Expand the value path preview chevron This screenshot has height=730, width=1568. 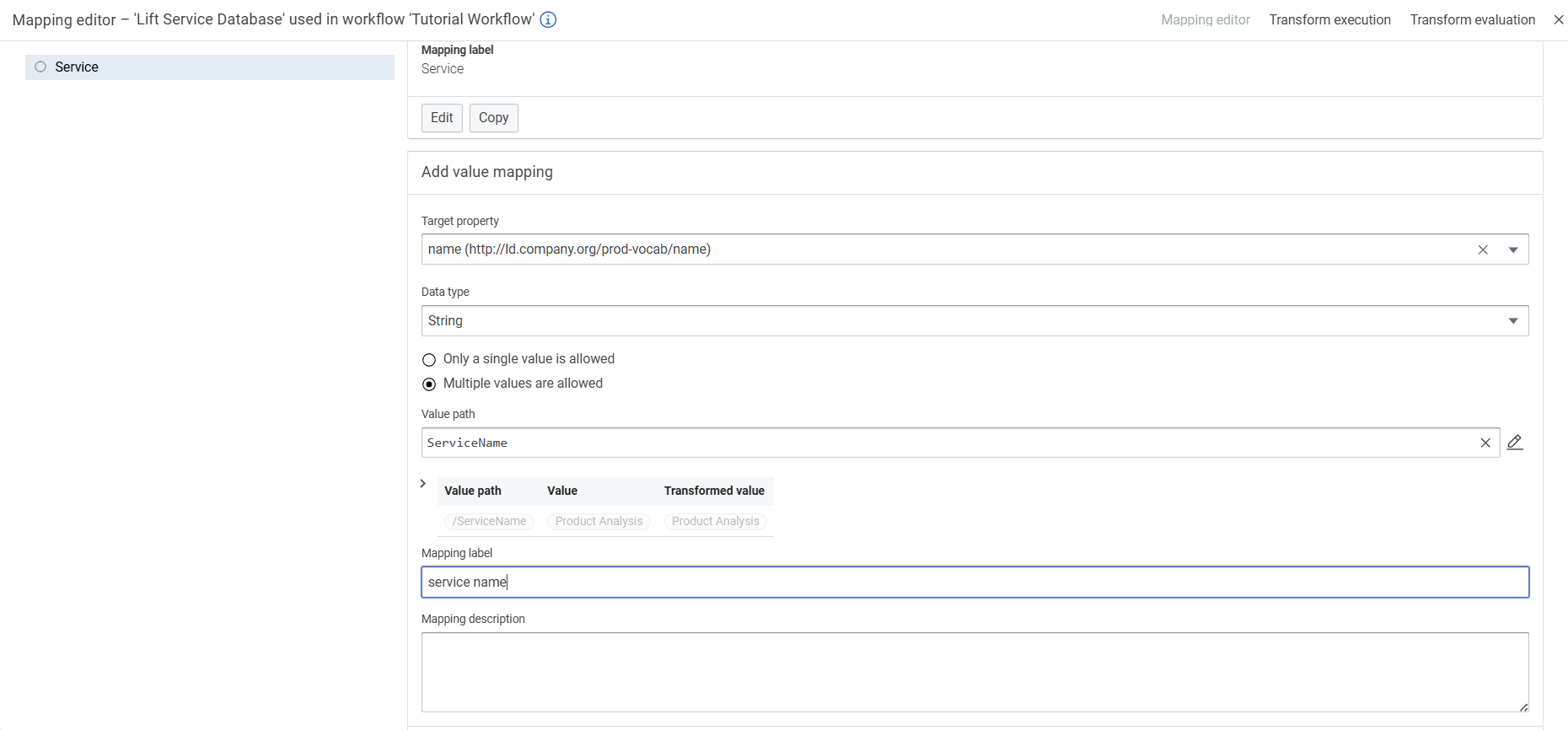click(x=423, y=483)
